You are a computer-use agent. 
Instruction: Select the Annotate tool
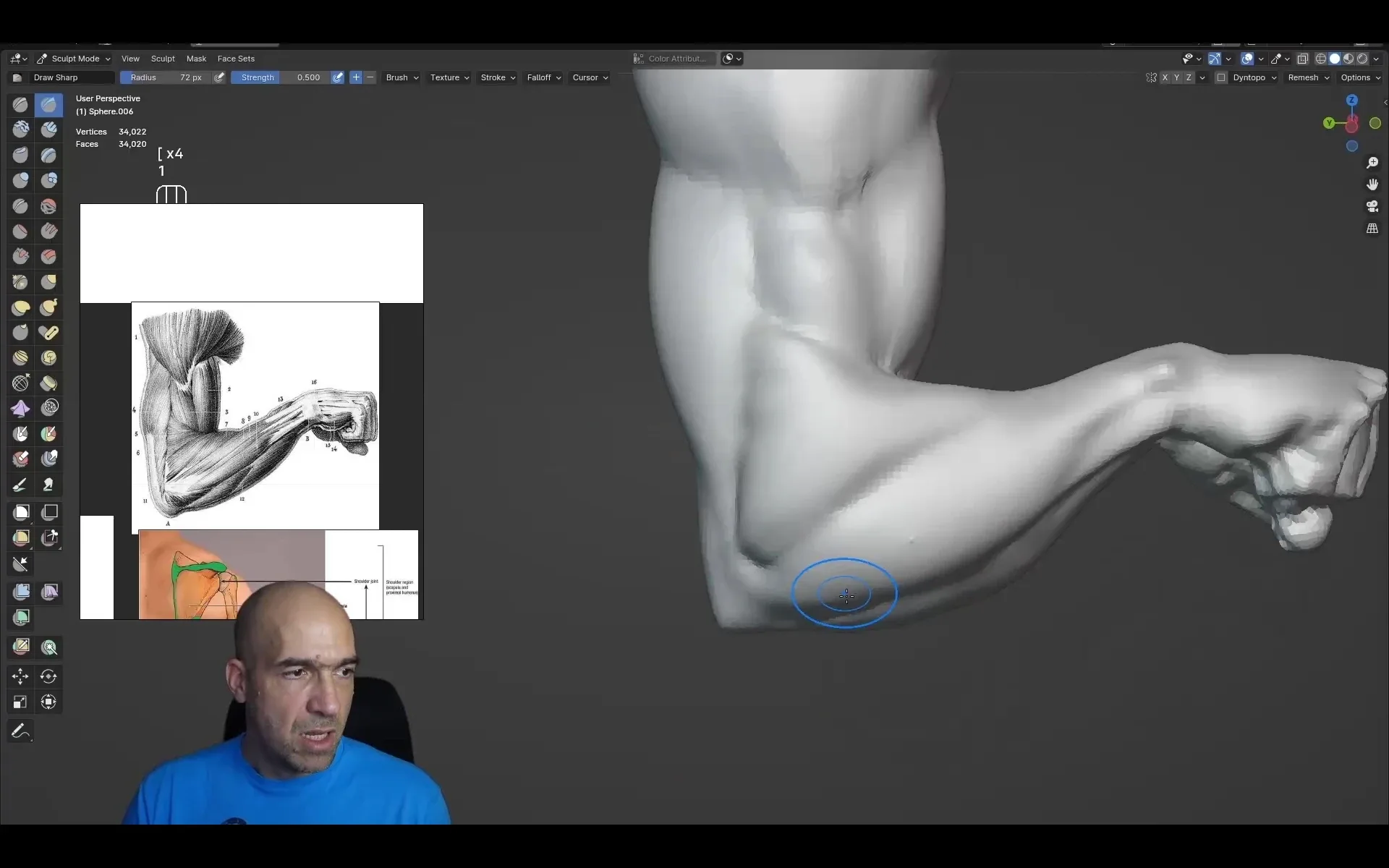(20, 731)
